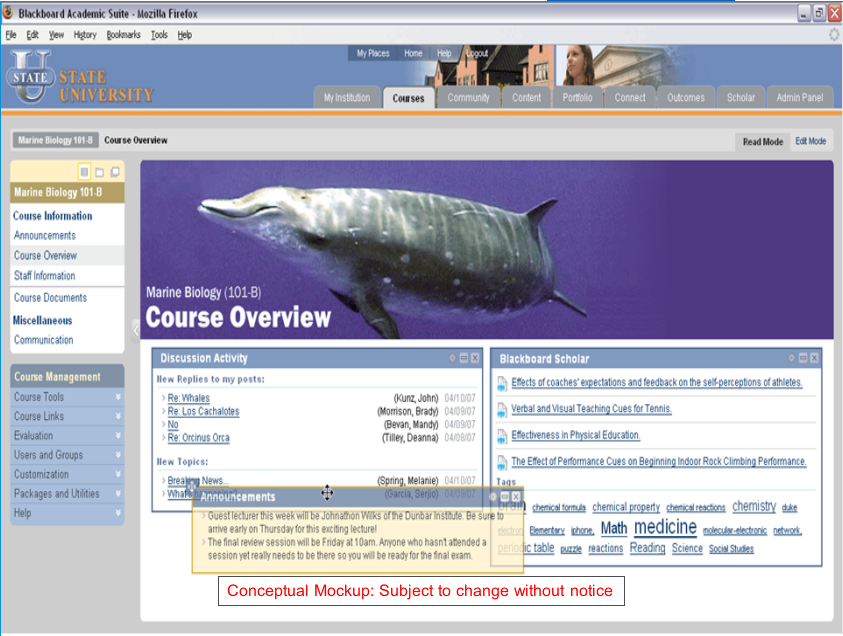Click document icon beside Physical Education article

point(502,436)
